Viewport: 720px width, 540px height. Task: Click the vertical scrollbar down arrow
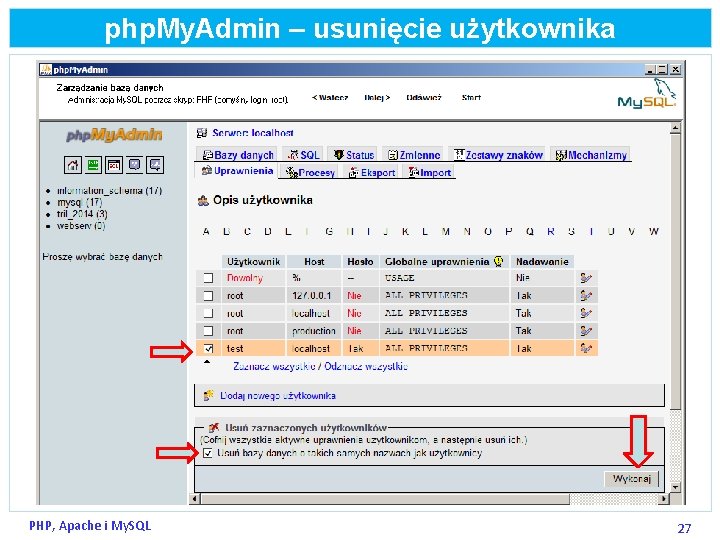pyautogui.click(x=675, y=487)
